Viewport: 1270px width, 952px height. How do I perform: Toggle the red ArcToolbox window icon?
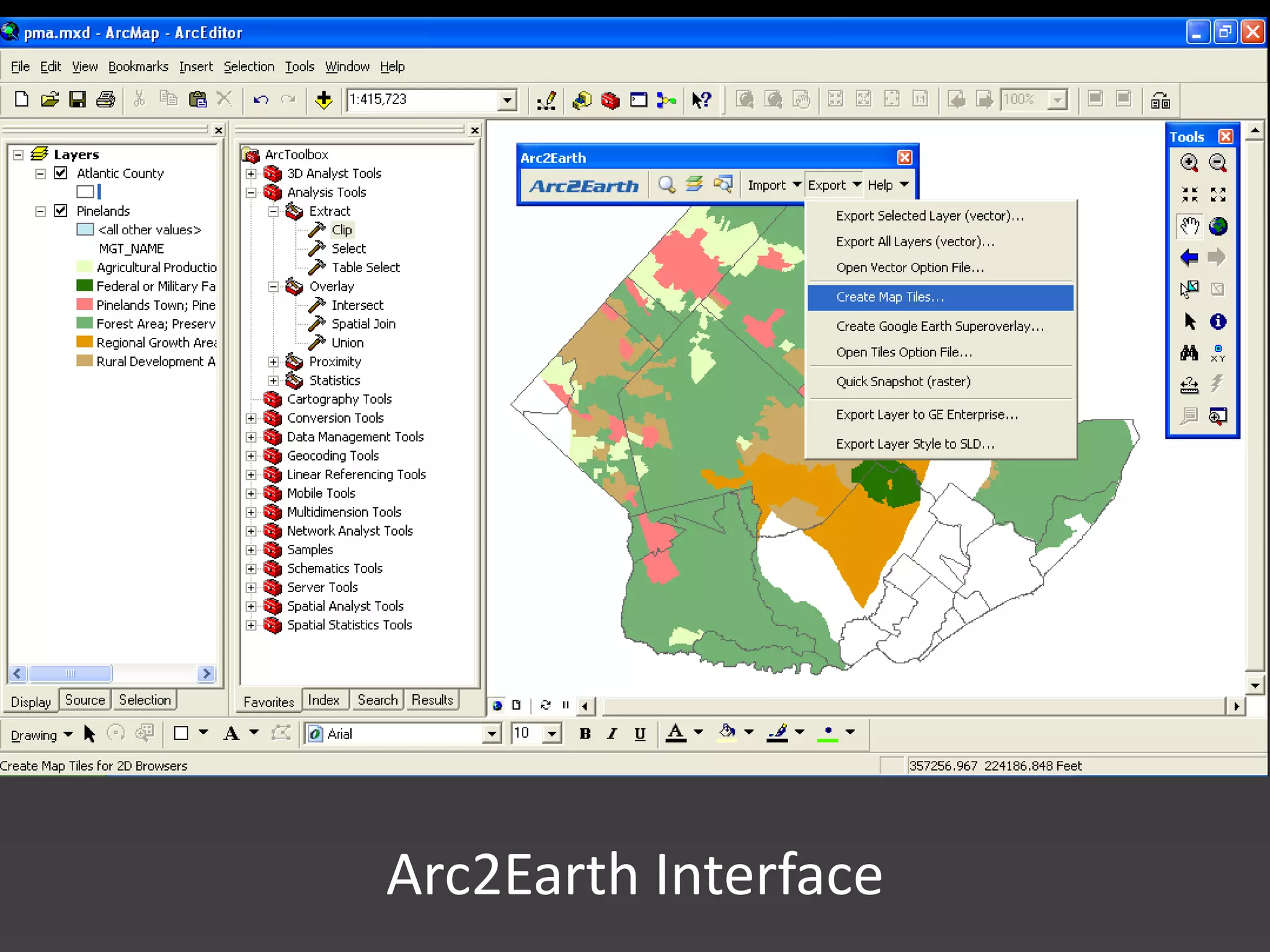click(x=610, y=100)
